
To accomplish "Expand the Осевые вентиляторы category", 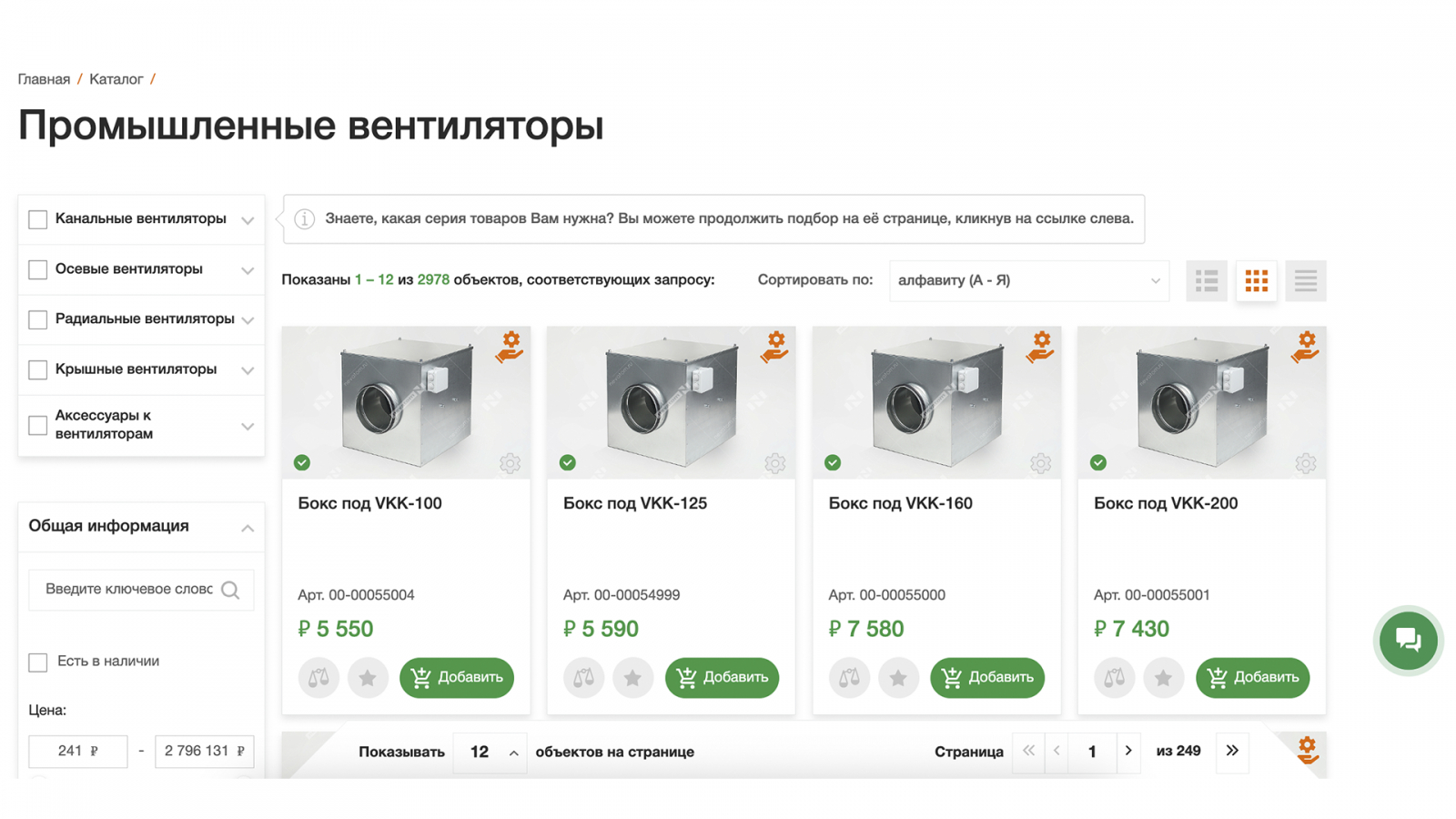I will click(248, 270).
